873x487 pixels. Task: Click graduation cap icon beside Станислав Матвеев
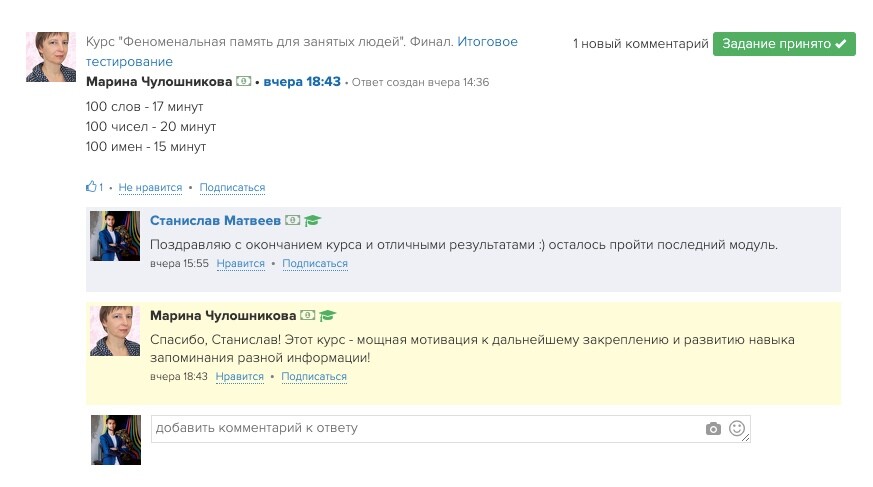tap(313, 220)
